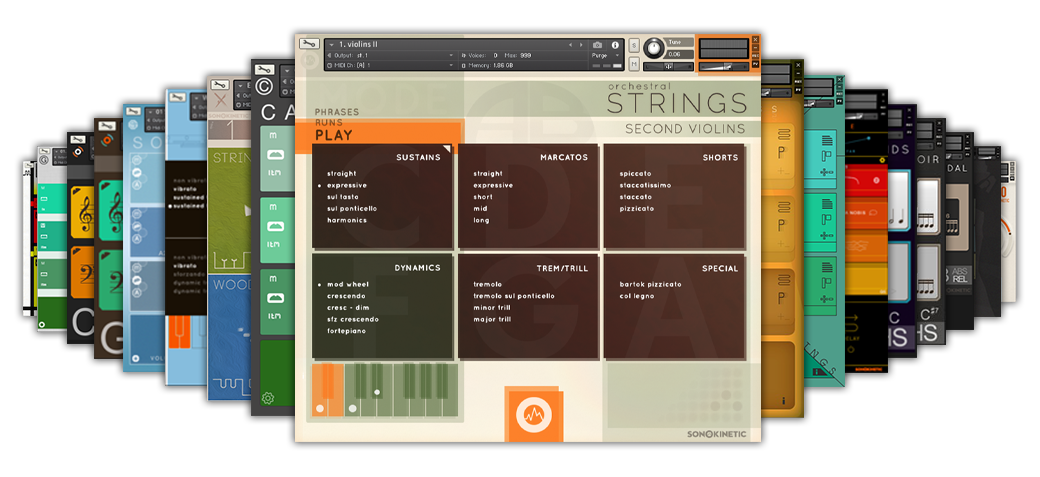Go to next instrument with right arrow
The height and width of the screenshot is (477, 1040).
click(579, 45)
